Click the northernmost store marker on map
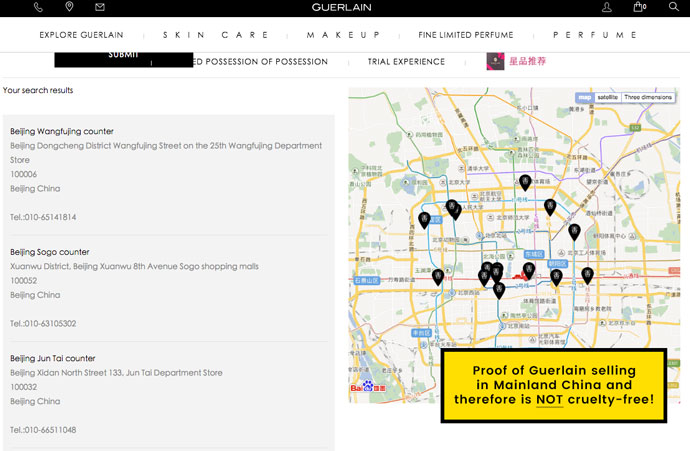The width and height of the screenshot is (690, 451). tap(525, 182)
